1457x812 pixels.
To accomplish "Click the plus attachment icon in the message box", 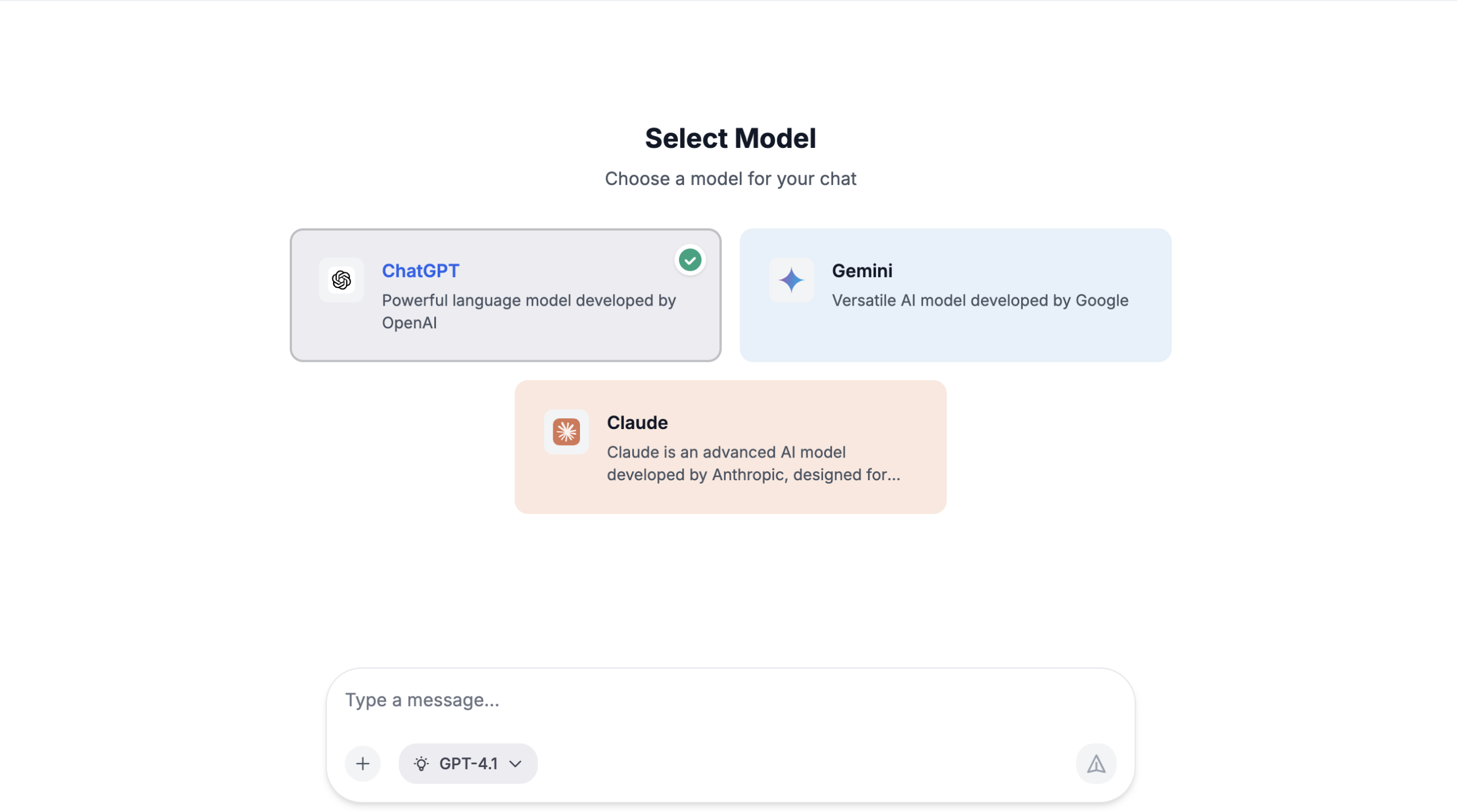I will [363, 764].
